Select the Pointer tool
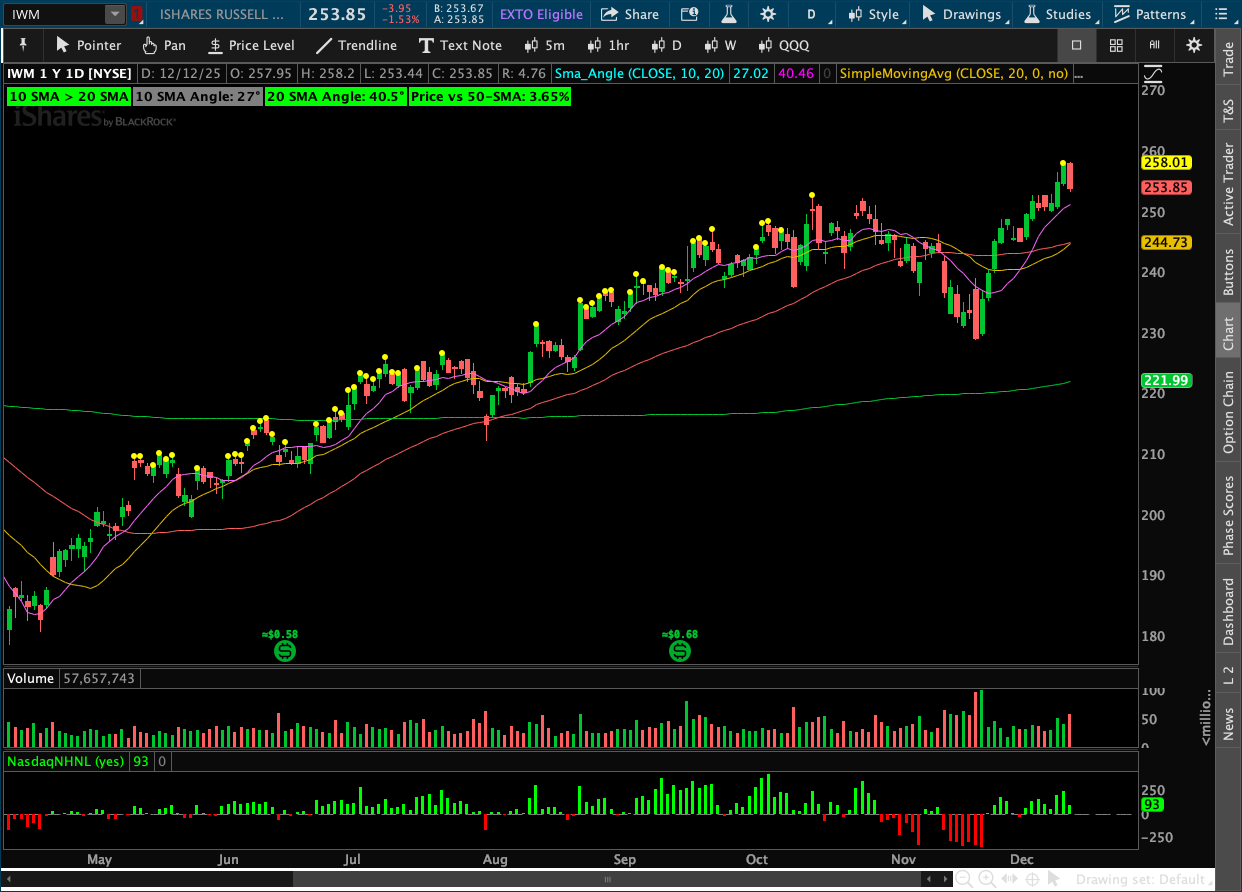 88,45
